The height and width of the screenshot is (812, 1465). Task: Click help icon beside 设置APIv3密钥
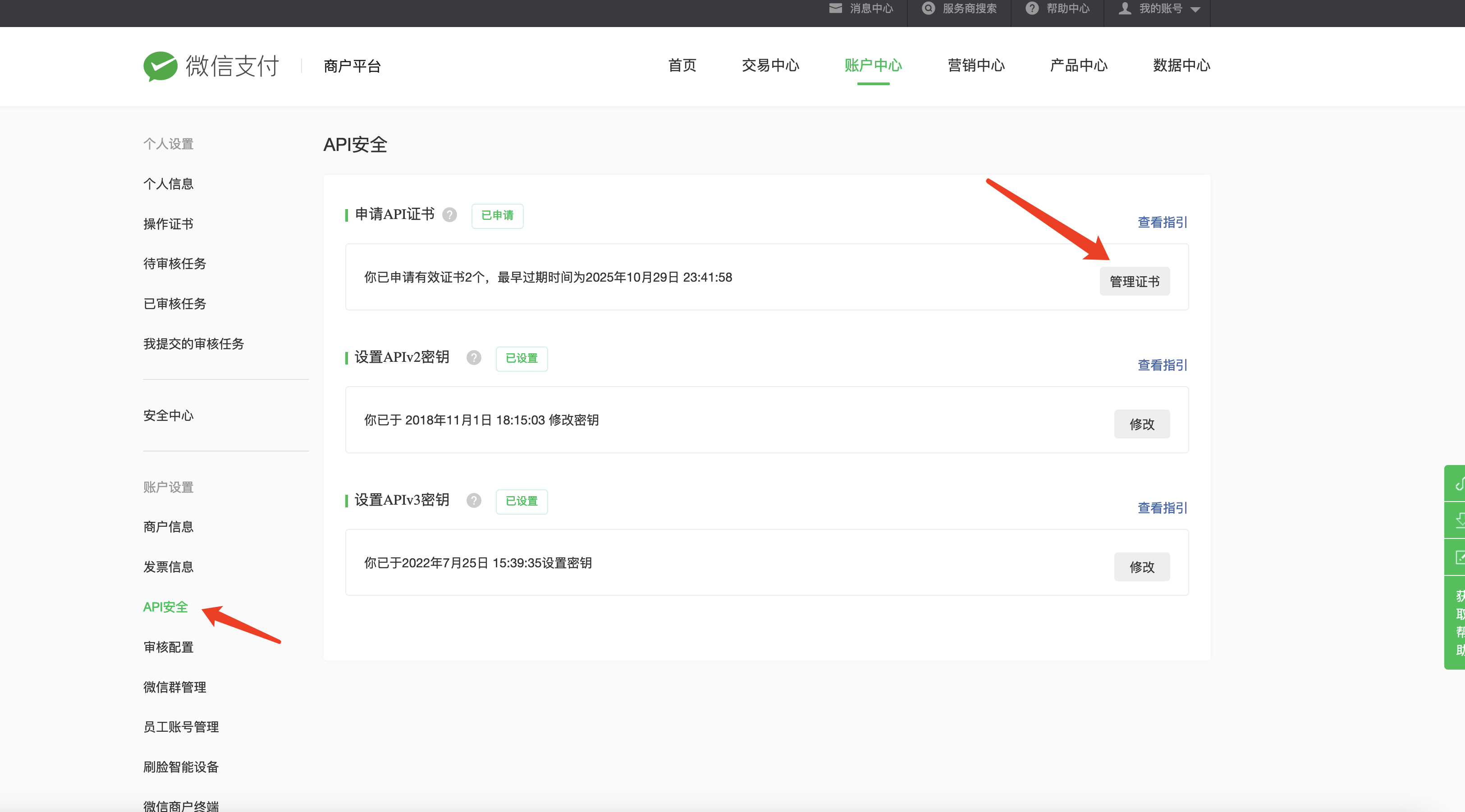click(x=474, y=500)
